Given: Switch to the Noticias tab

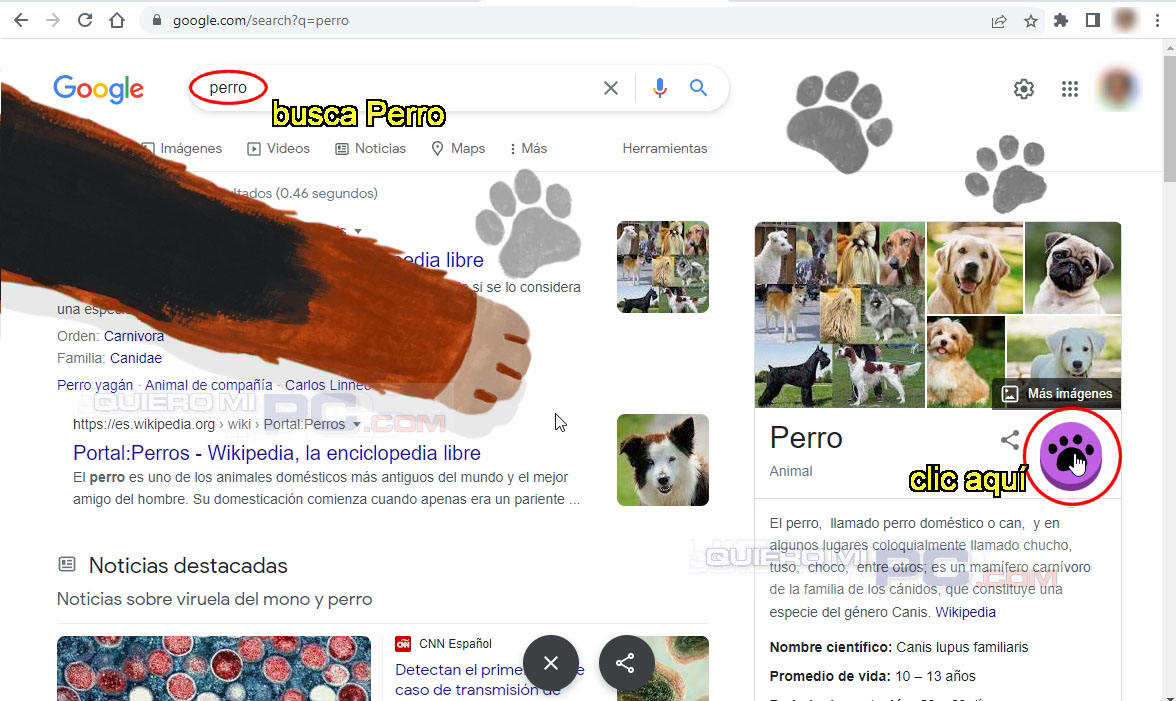Looking at the screenshot, I should click(370, 148).
